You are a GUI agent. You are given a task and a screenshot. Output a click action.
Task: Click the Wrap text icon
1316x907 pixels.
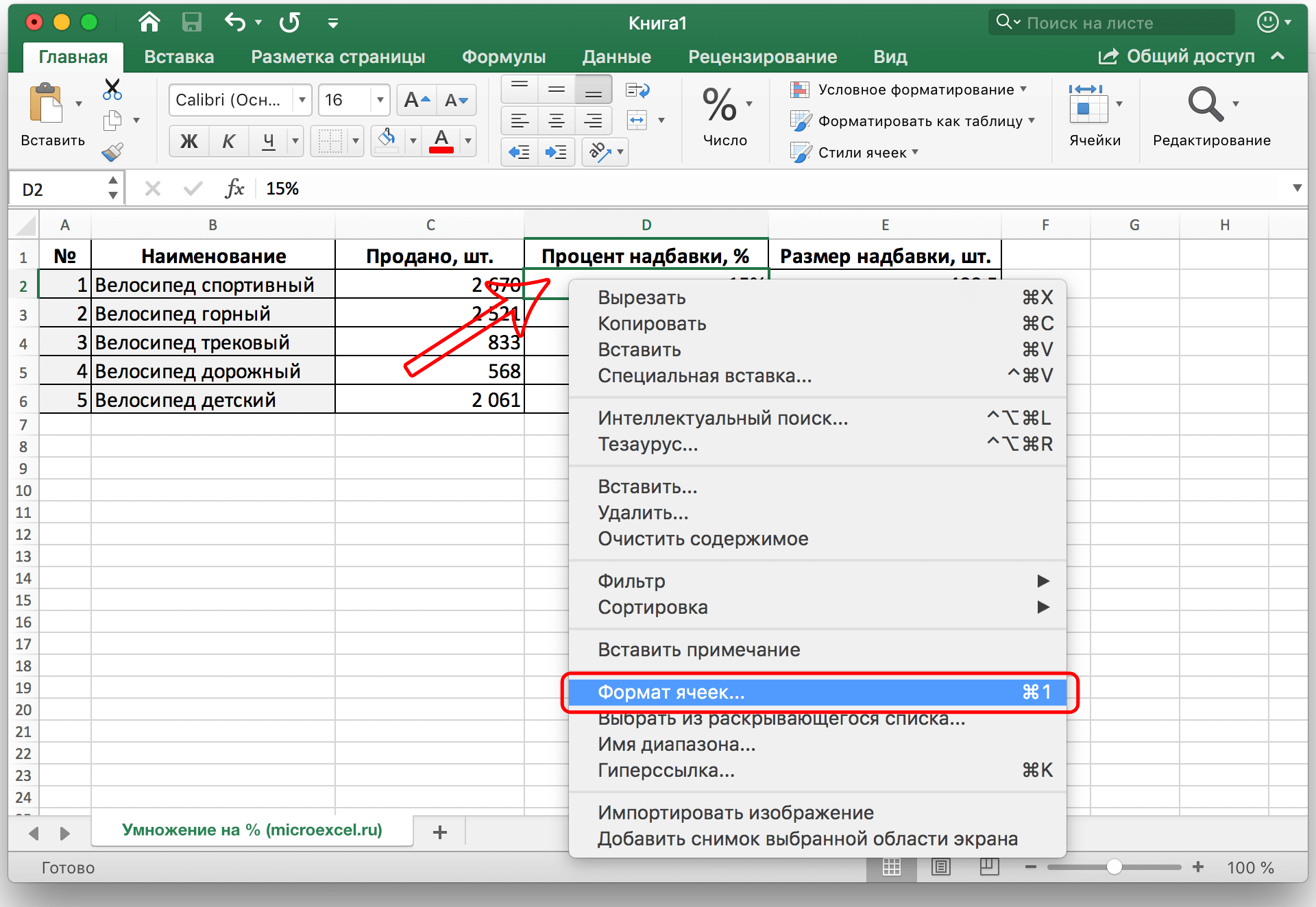(x=637, y=90)
